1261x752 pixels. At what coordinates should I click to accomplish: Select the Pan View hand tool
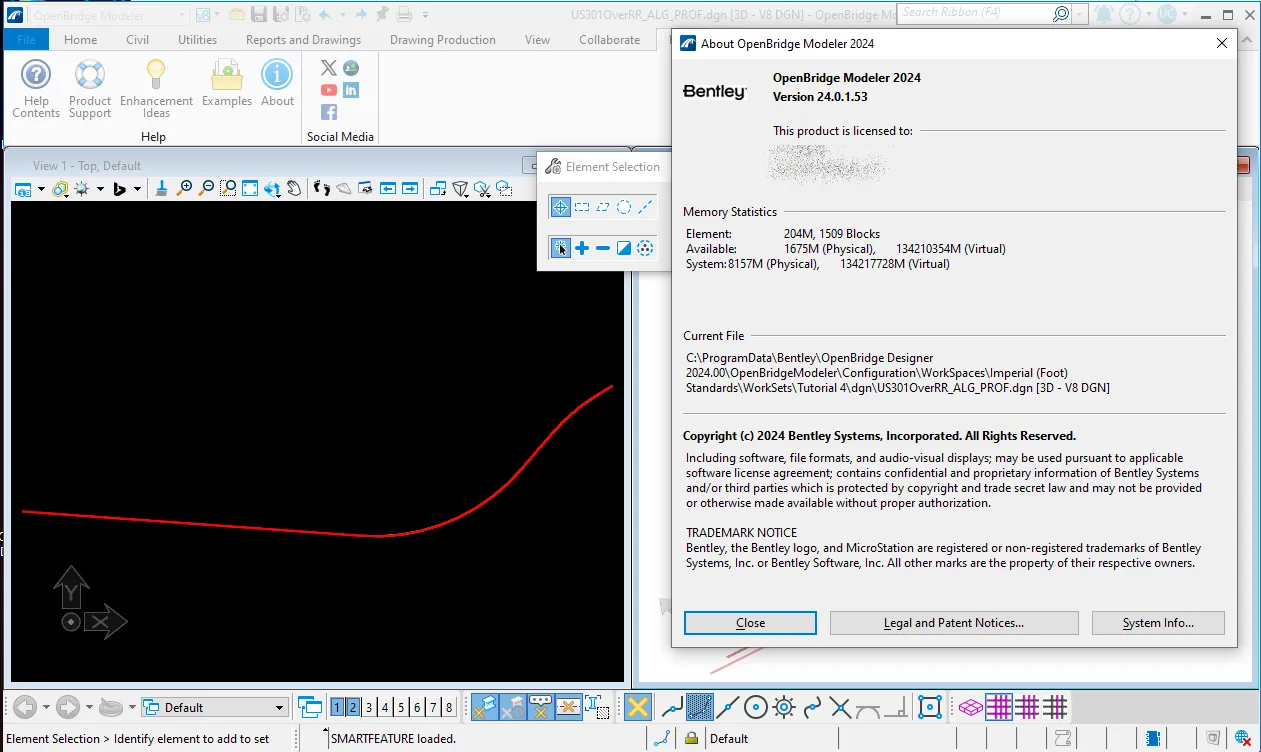[294, 188]
